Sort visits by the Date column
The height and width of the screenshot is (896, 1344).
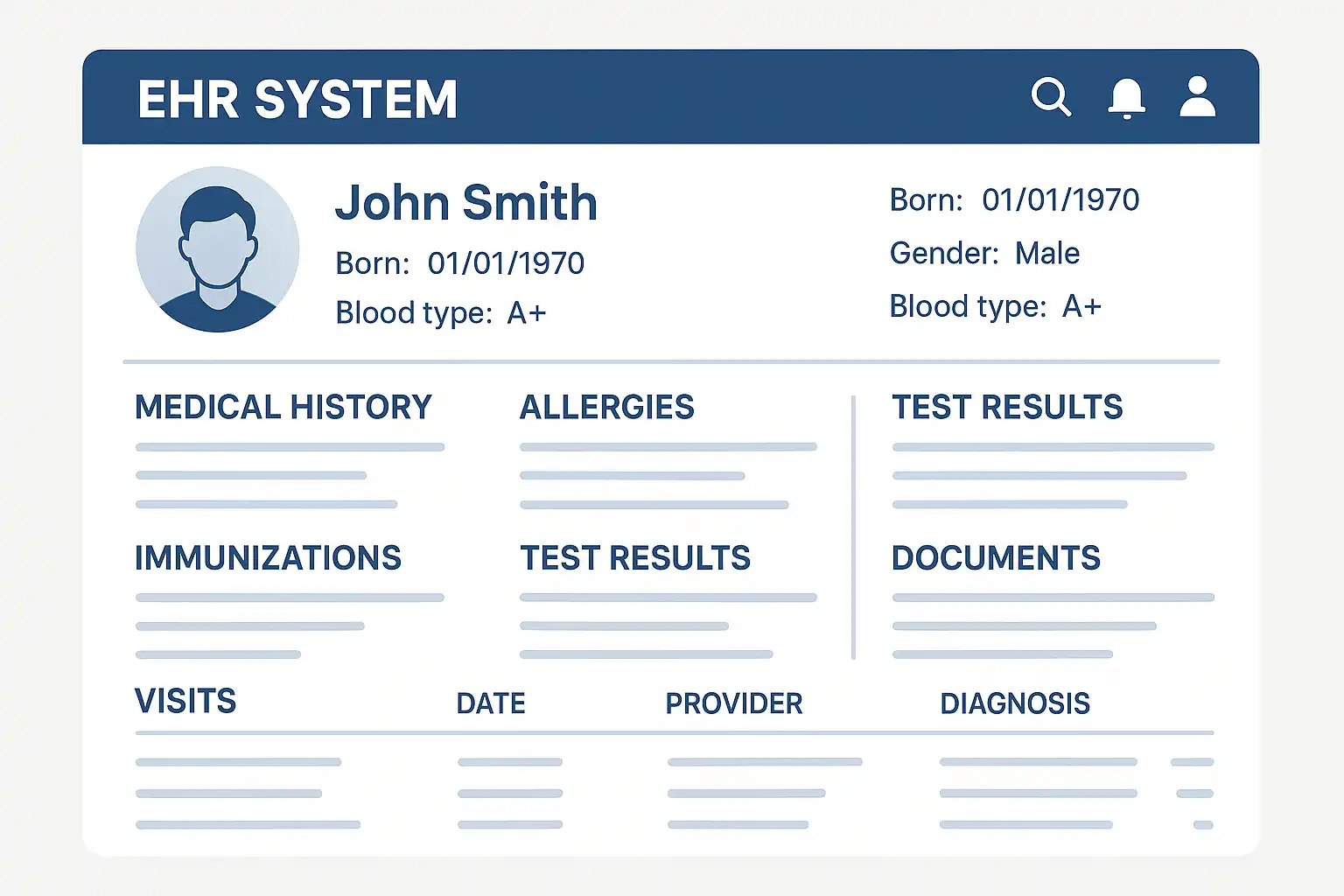491,703
